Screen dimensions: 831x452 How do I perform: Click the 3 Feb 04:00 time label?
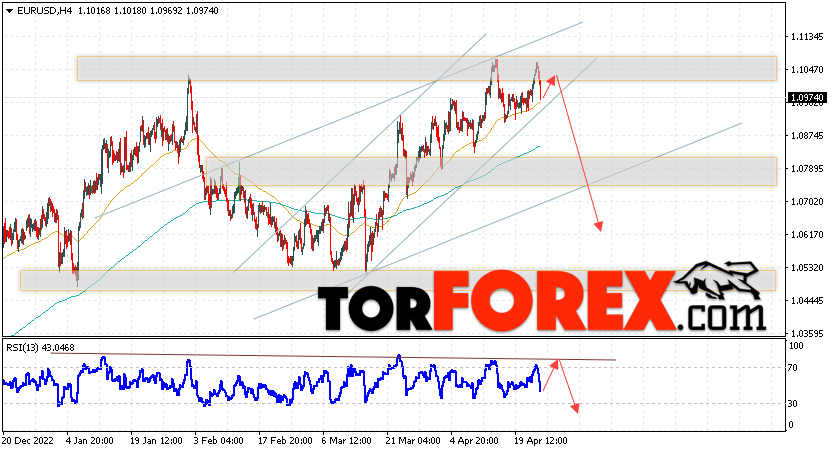(219, 441)
